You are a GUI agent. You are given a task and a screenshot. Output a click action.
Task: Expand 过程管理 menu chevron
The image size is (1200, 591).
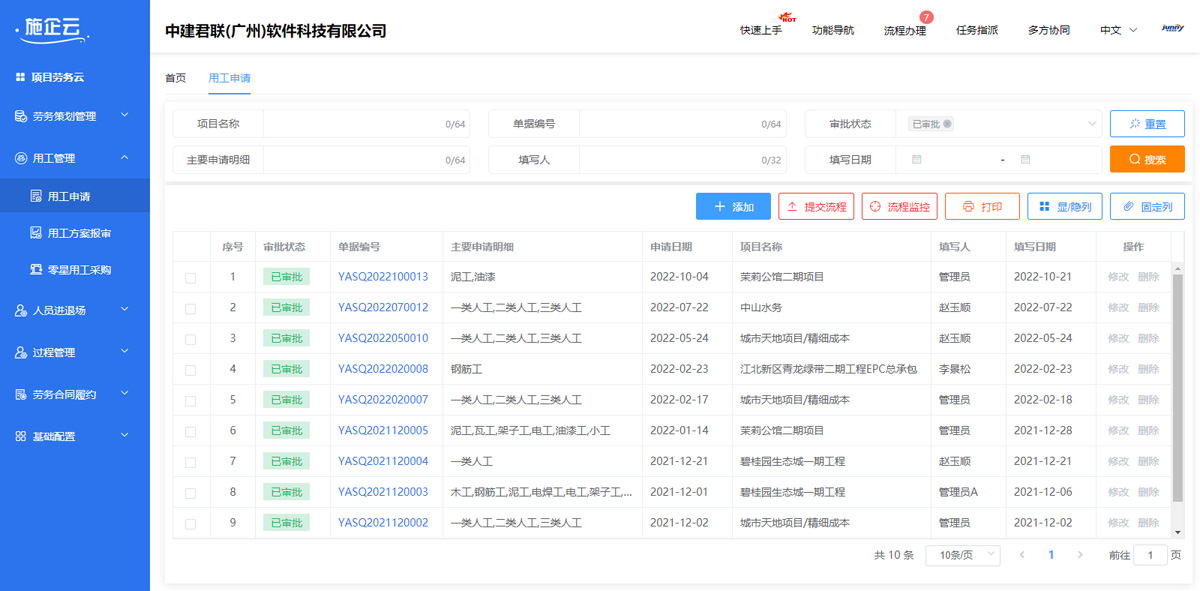[125, 352]
